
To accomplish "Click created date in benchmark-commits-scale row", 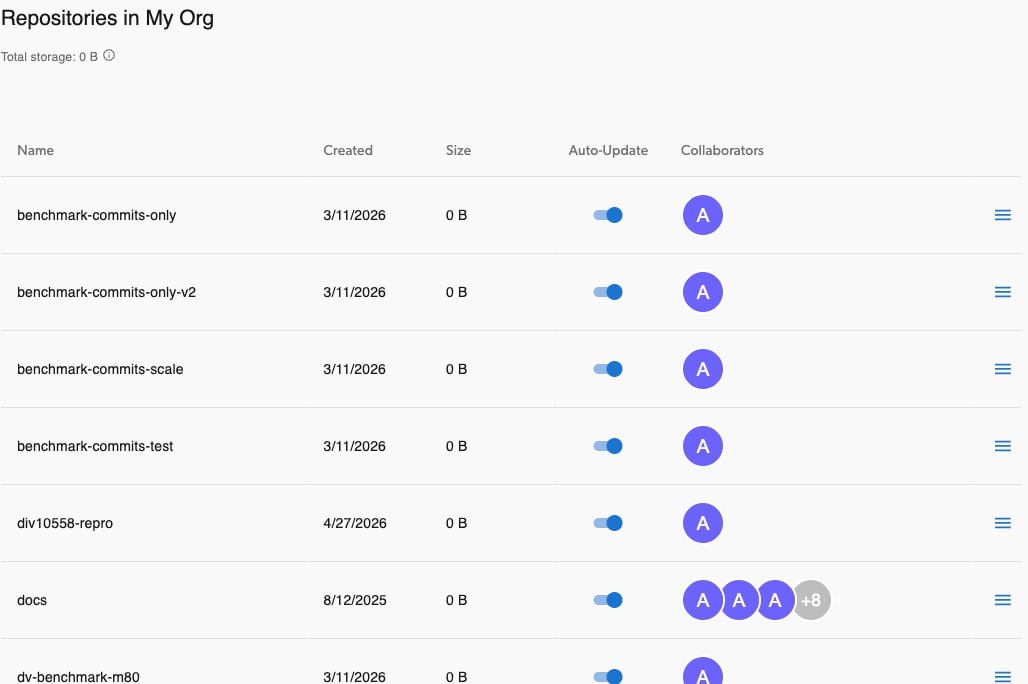I will coord(354,369).
